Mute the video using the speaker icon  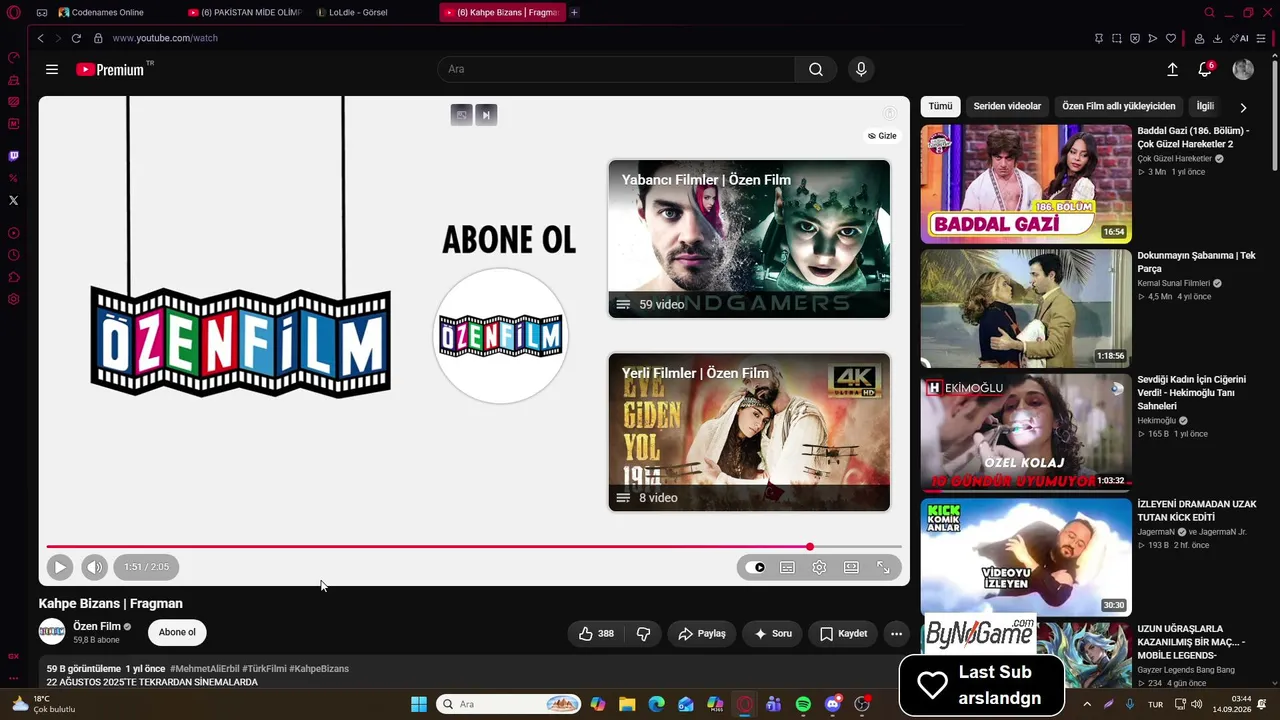pos(94,567)
